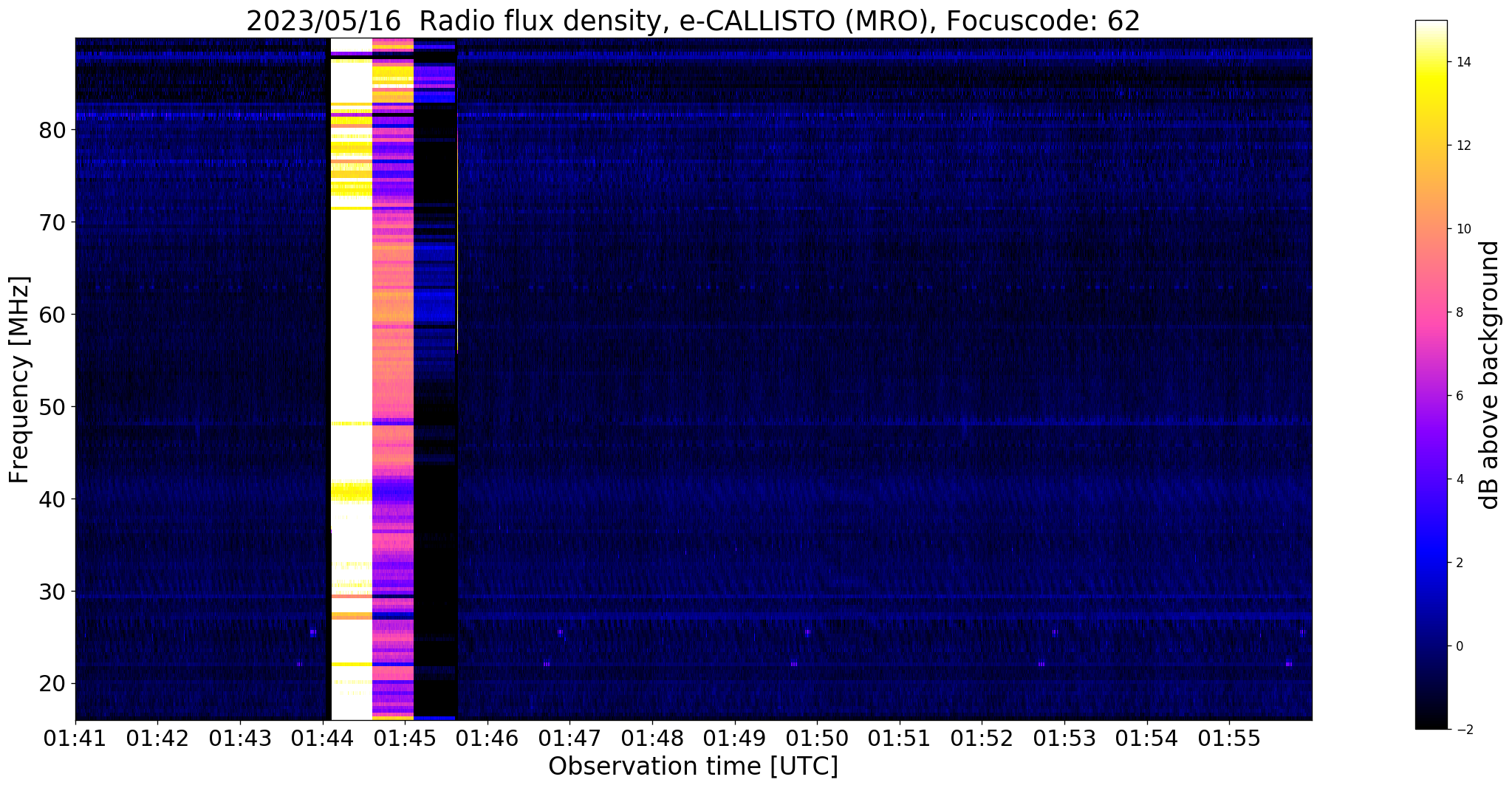
Task: Click the 01:42 time tick label
Action: pos(157,739)
